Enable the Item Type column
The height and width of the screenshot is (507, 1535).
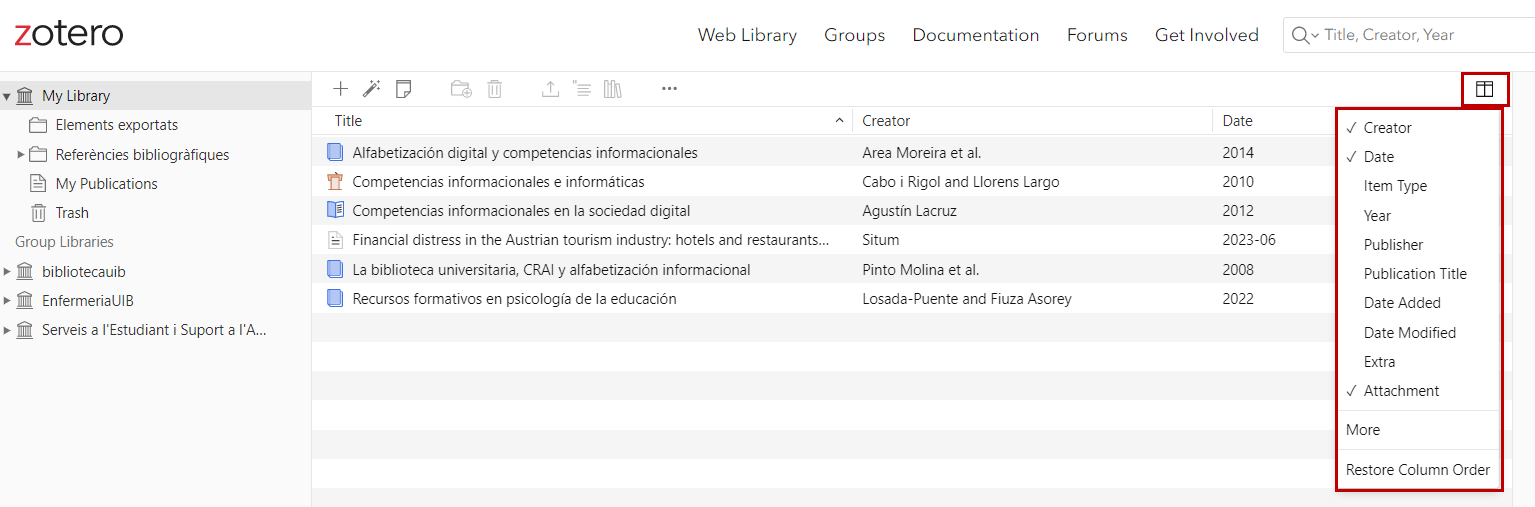pos(1419,186)
